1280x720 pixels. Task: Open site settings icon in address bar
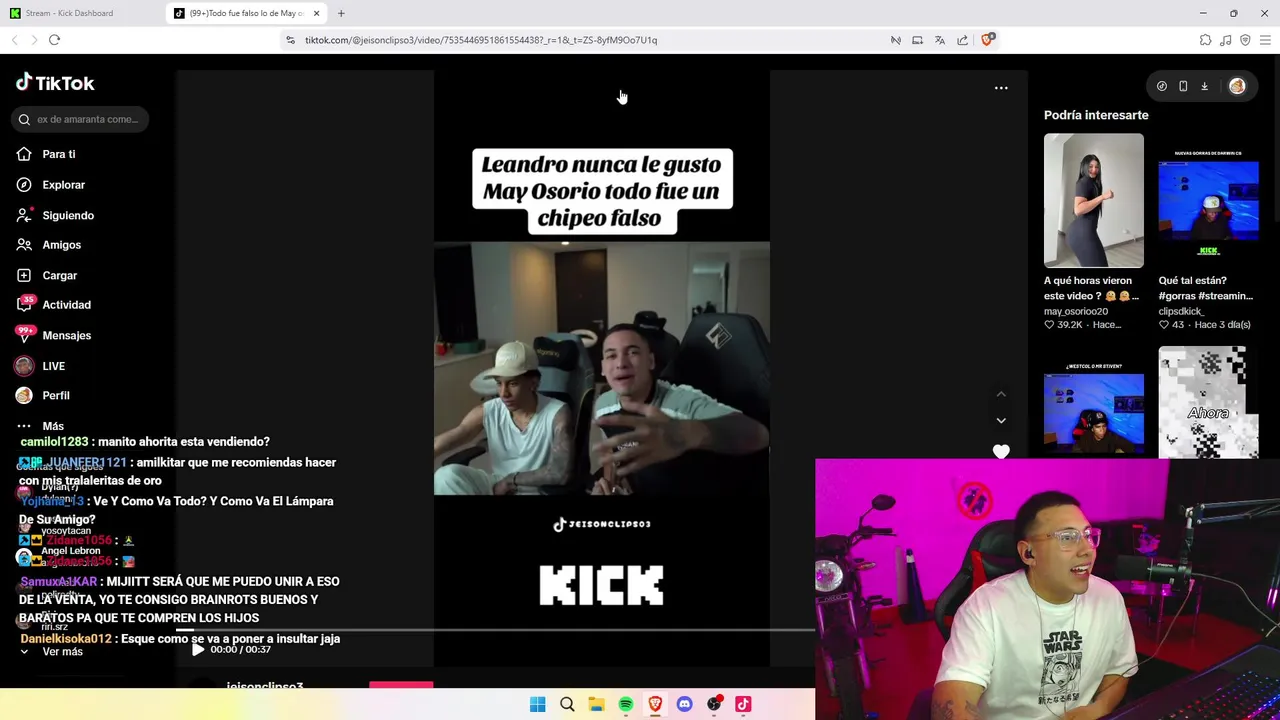coord(290,40)
